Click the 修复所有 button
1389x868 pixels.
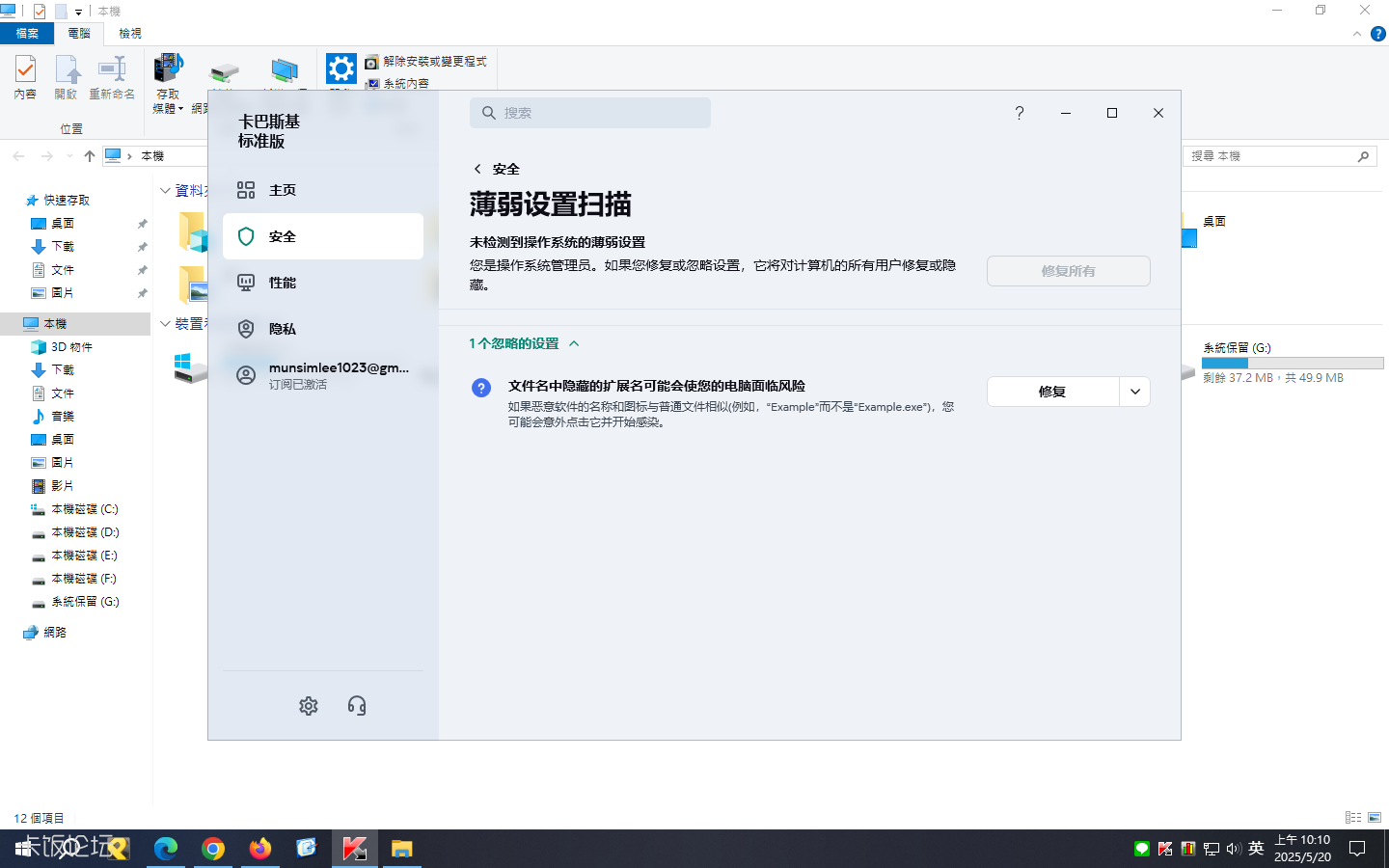click(x=1069, y=271)
